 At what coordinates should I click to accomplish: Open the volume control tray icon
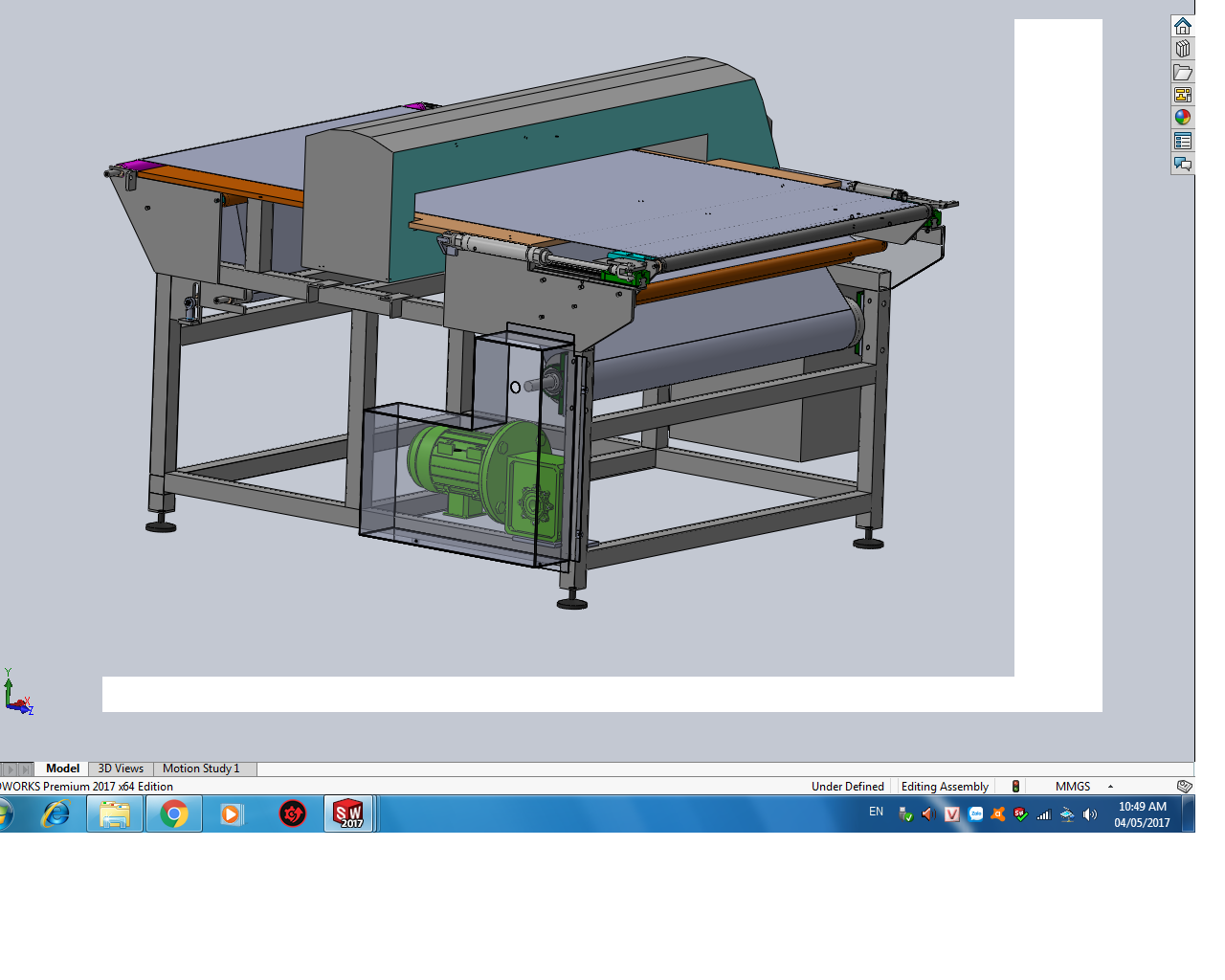[x=1090, y=814]
